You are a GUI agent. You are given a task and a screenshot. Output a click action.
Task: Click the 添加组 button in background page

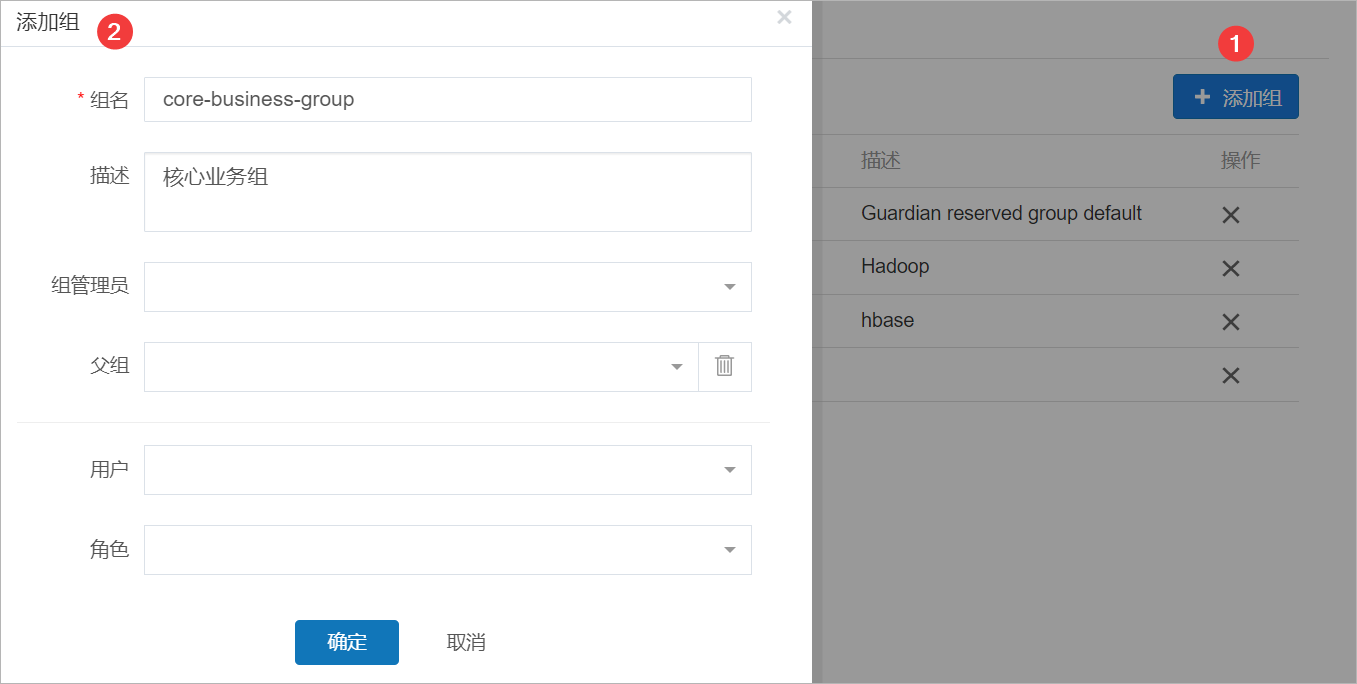tap(1236, 97)
